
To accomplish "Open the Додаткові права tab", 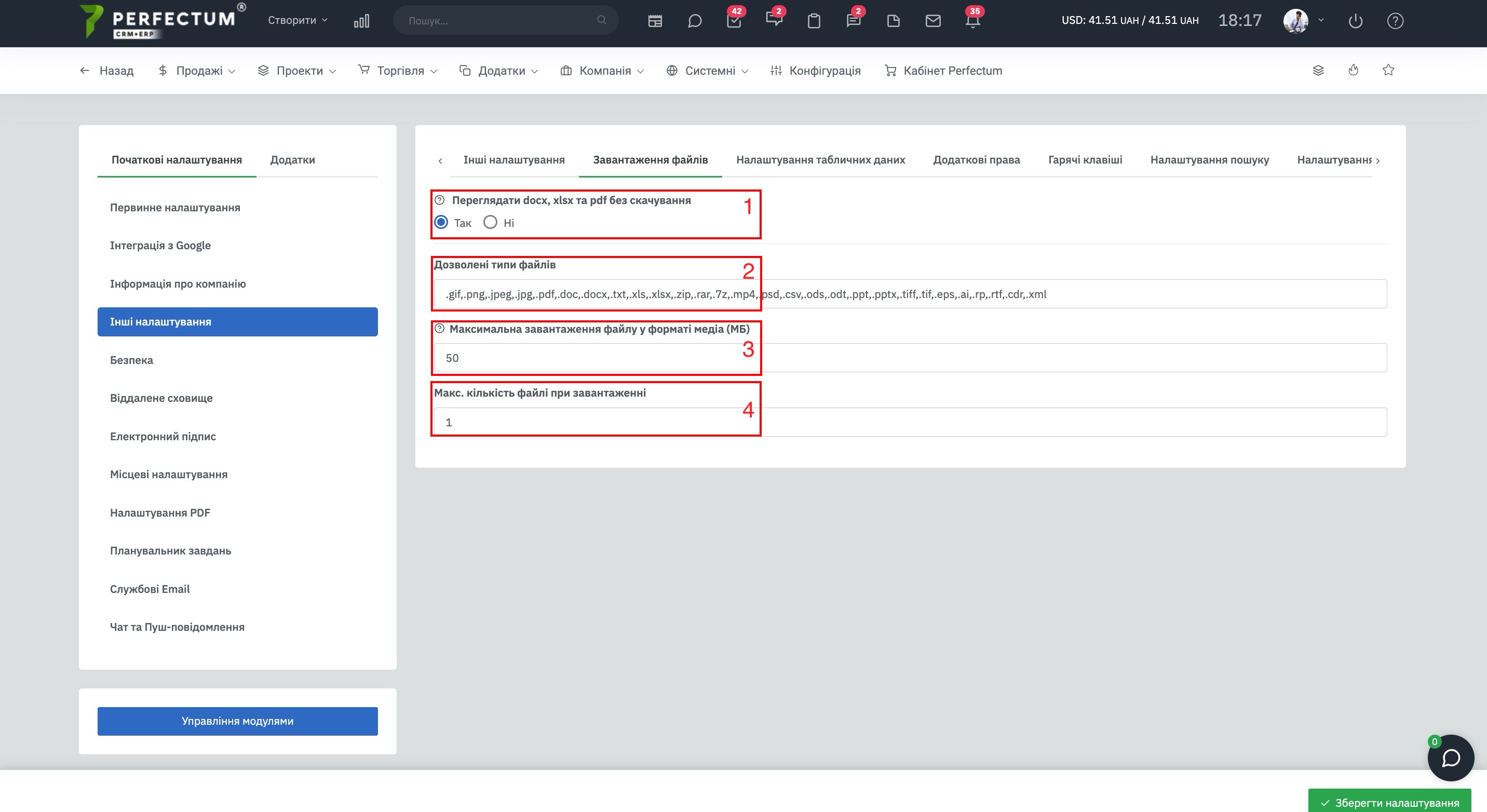I will 976,160.
